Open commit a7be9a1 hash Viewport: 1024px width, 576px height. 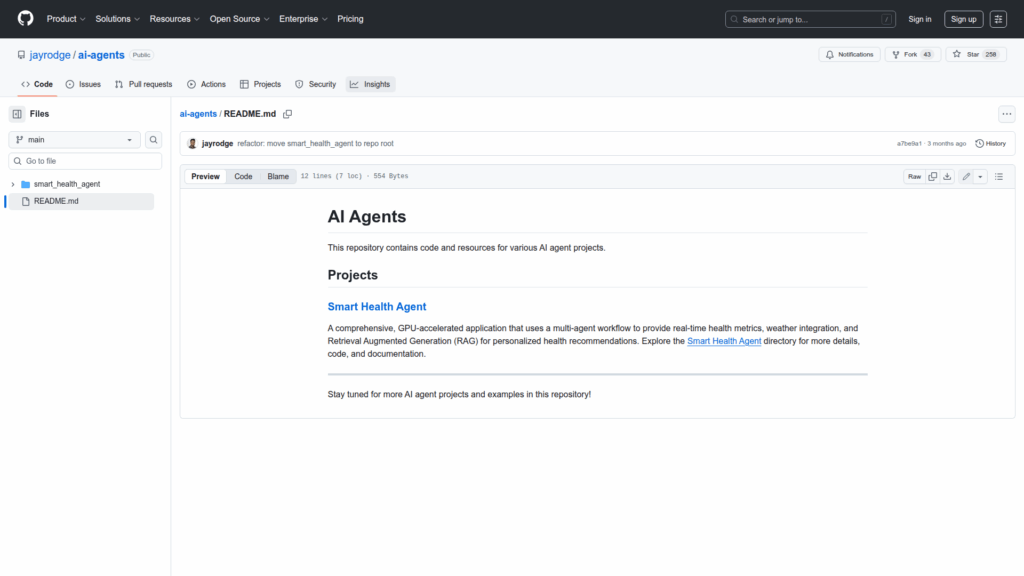(x=908, y=144)
